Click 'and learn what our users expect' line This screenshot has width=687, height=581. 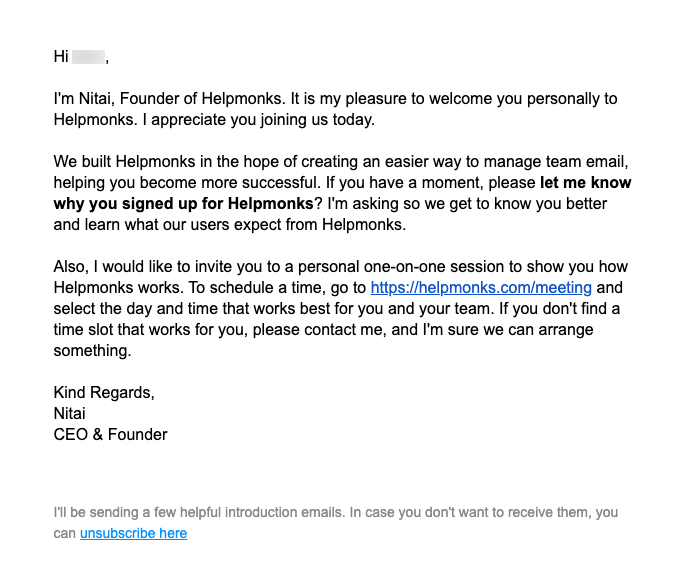tap(230, 225)
